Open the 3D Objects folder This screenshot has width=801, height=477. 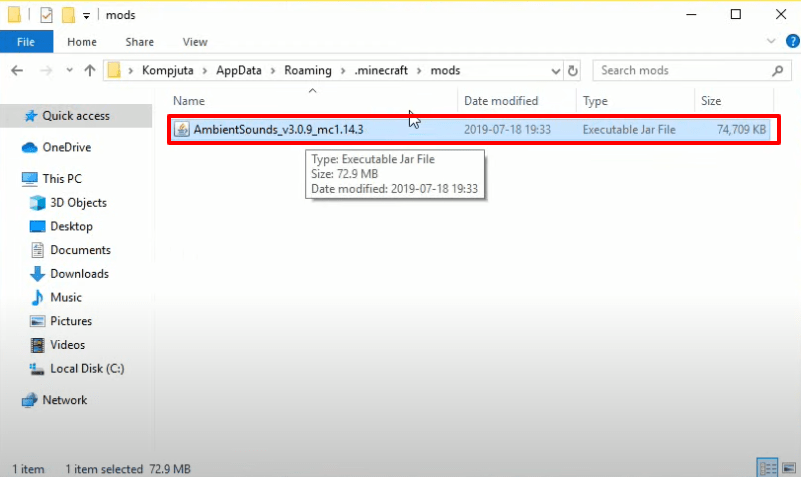(x=78, y=203)
